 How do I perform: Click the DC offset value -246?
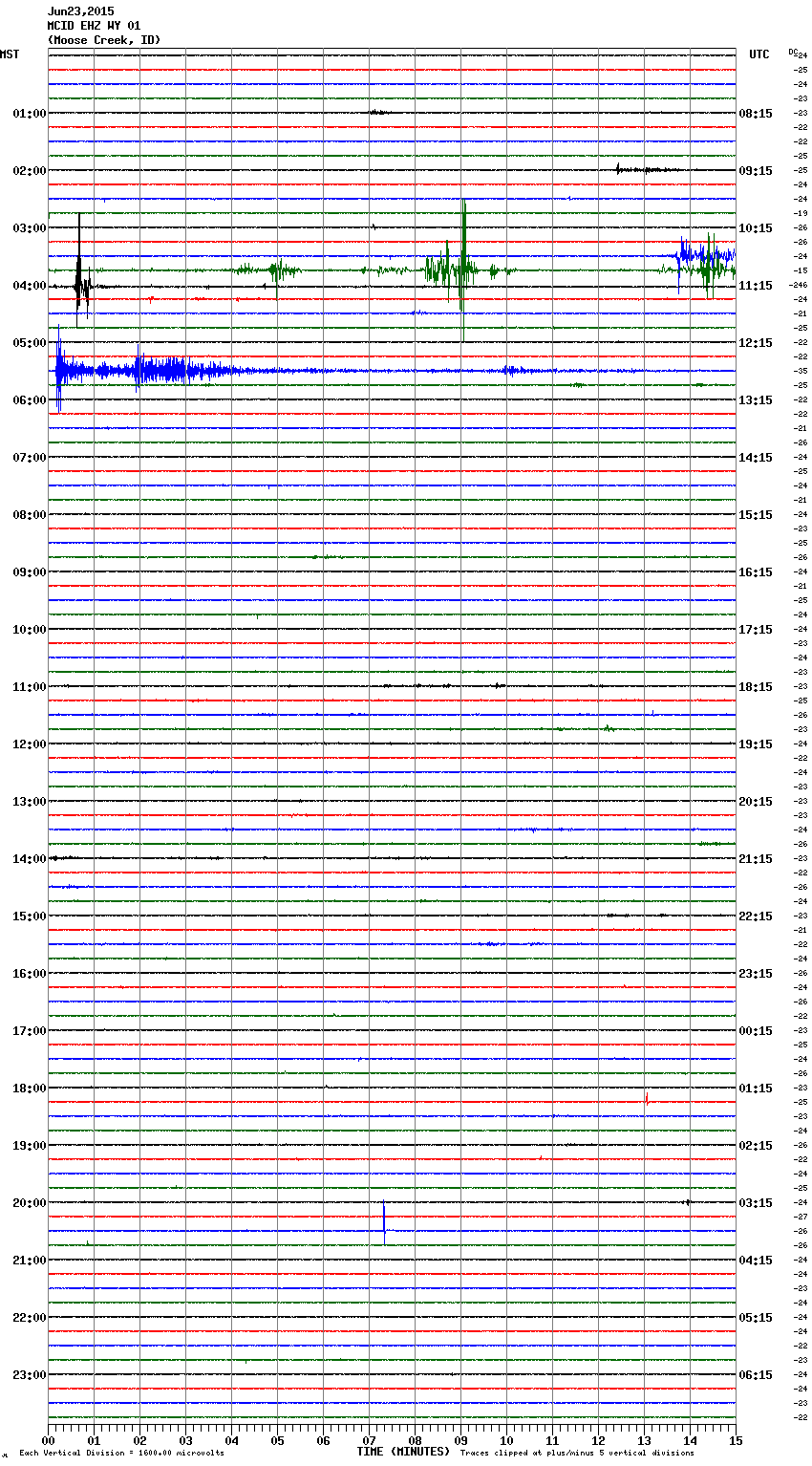pos(799,285)
